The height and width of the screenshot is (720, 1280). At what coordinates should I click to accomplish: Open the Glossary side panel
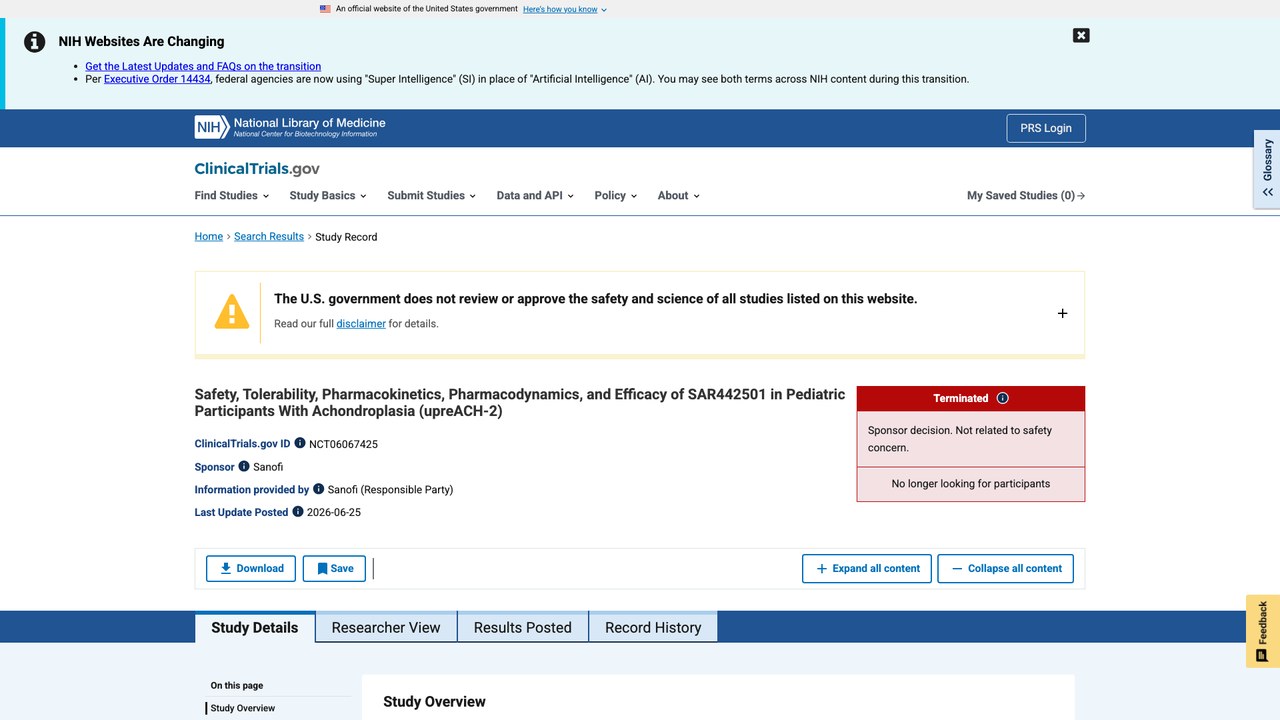(1267, 168)
